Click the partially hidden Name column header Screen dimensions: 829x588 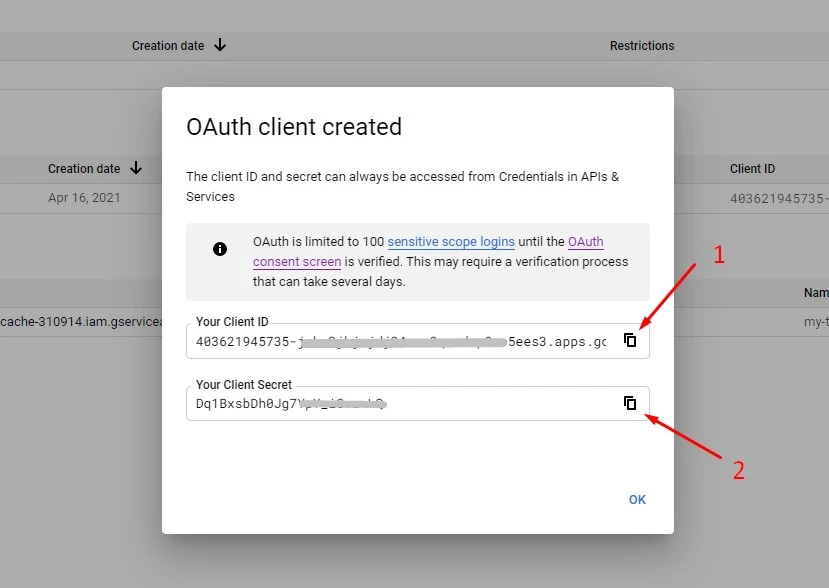[815, 293]
